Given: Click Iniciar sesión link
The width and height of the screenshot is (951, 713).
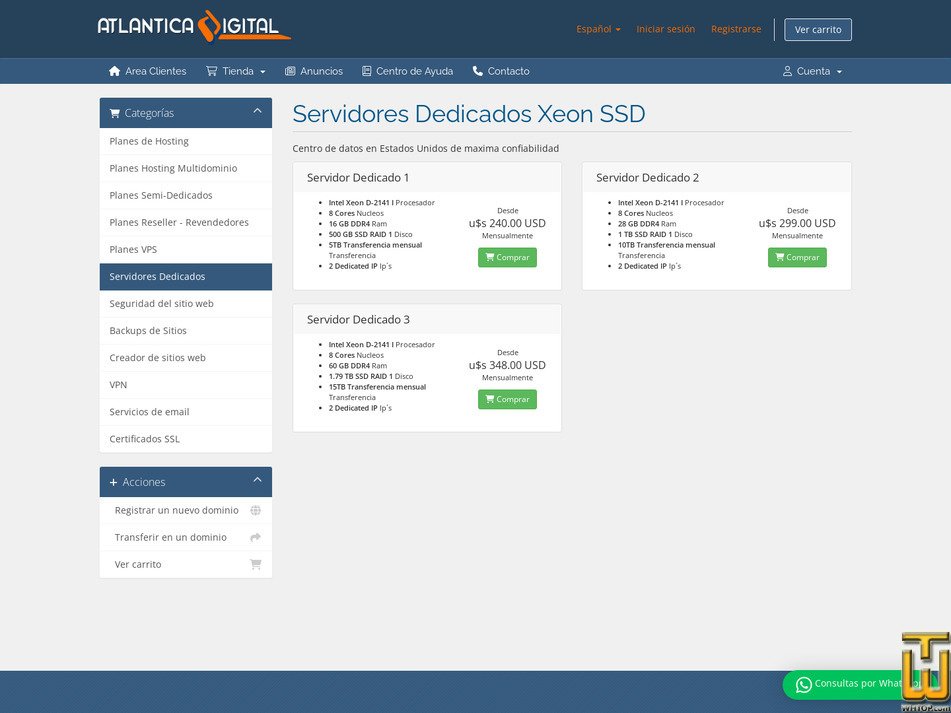Looking at the screenshot, I should coord(665,29).
